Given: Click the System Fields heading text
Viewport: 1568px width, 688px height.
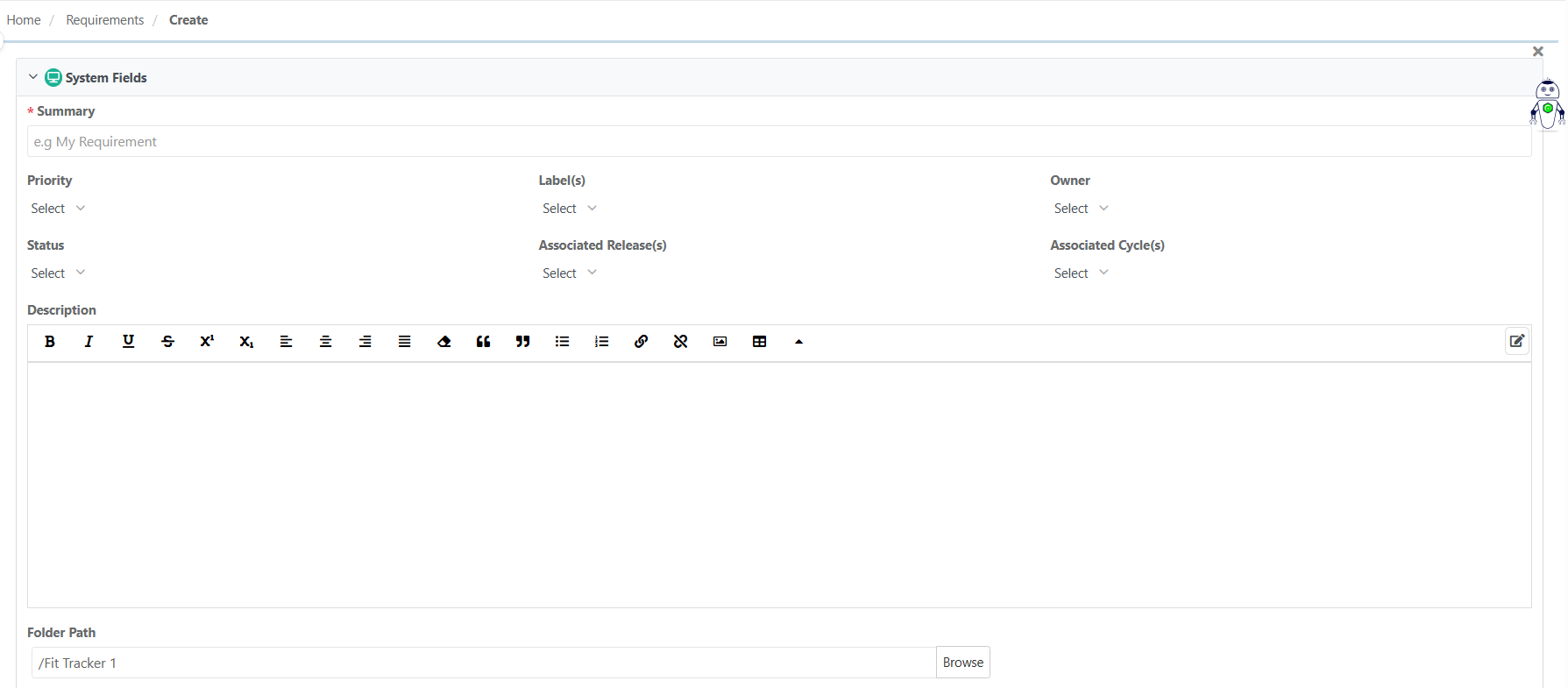Looking at the screenshot, I should (106, 78).
